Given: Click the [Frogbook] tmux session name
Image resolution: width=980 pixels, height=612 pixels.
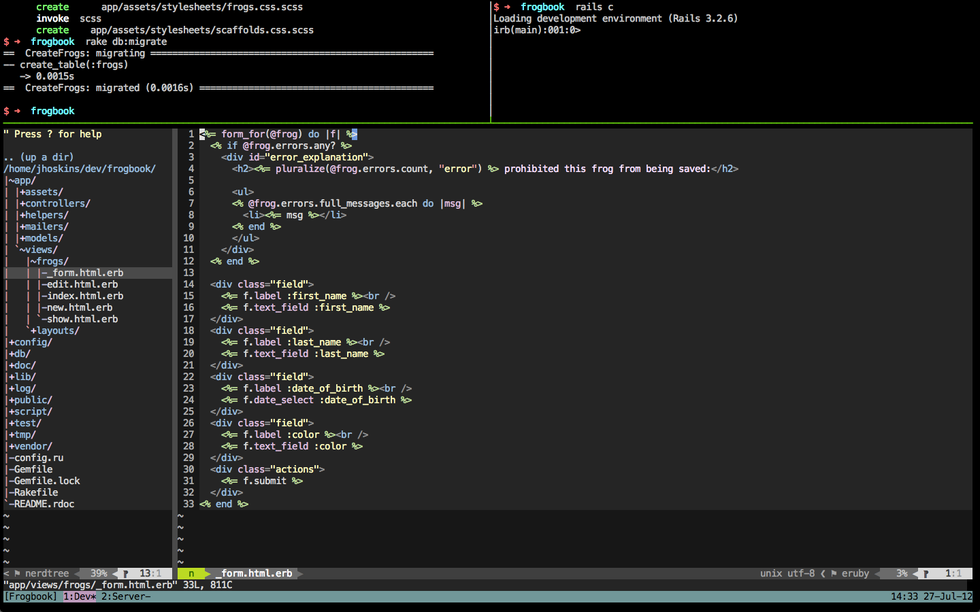Looking at the screenshot, I should [x=30, y=597].
